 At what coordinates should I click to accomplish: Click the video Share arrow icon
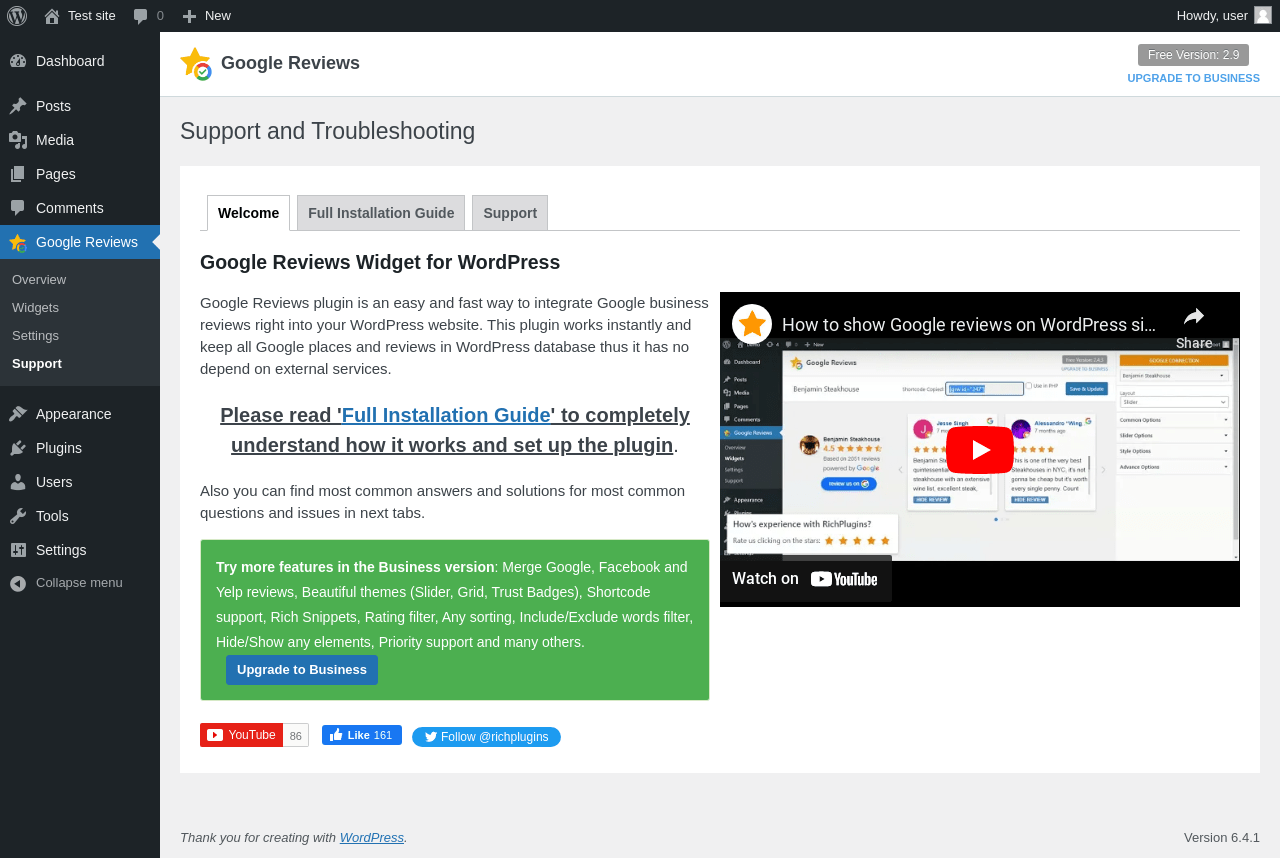point(1194,317)
